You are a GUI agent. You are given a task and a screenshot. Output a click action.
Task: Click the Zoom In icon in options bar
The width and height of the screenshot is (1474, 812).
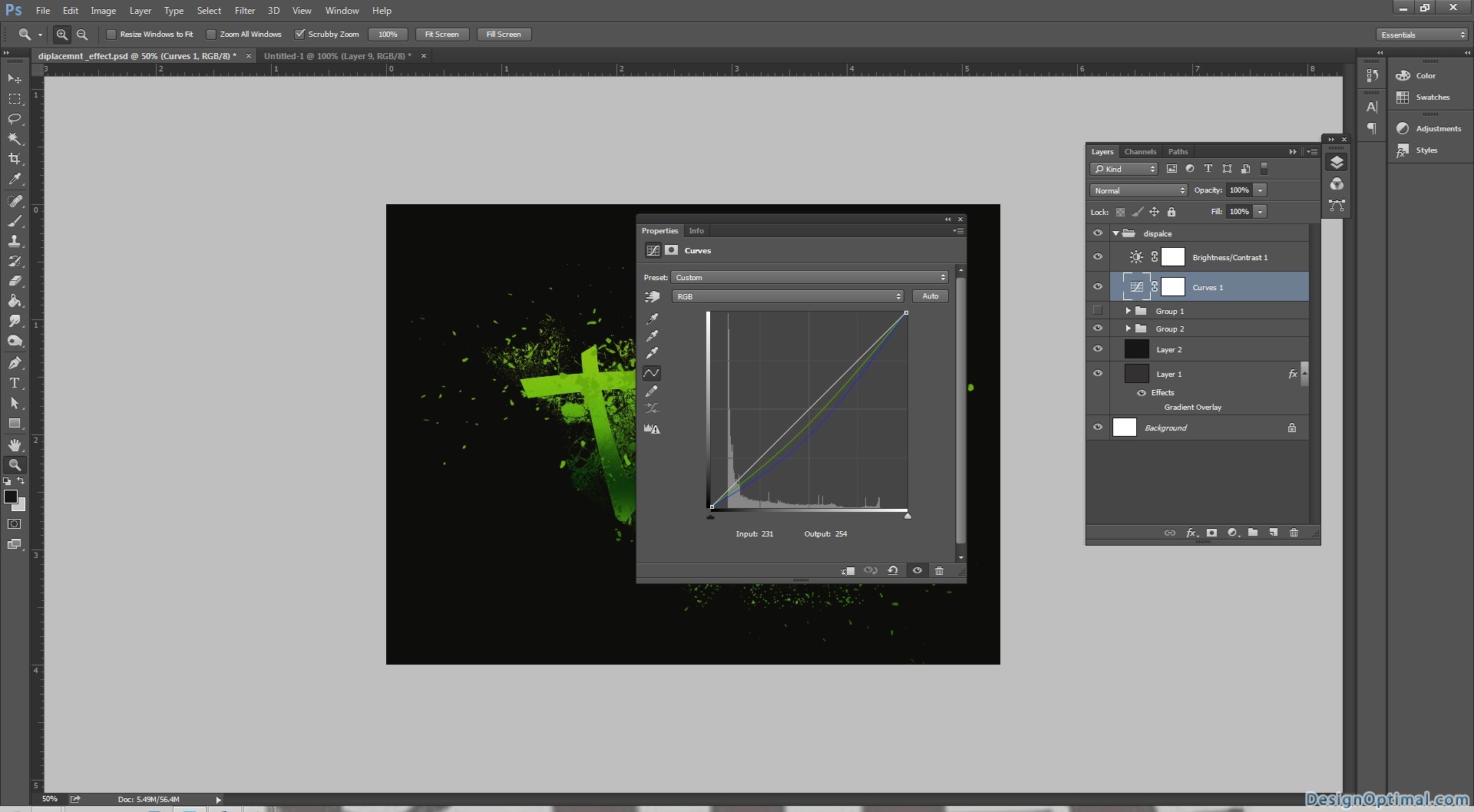62,35
